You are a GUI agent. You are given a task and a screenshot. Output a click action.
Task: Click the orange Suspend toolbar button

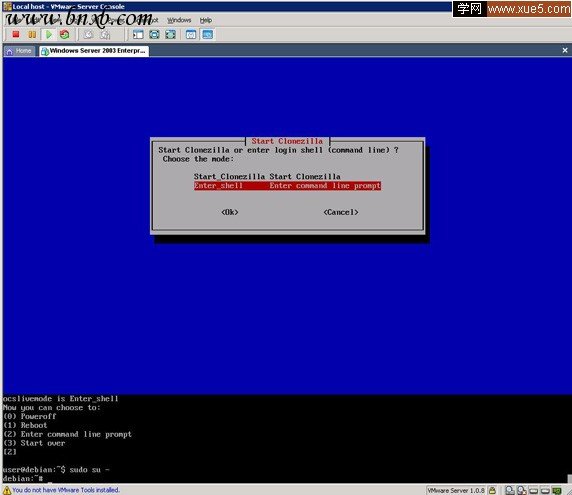[32, 34]
